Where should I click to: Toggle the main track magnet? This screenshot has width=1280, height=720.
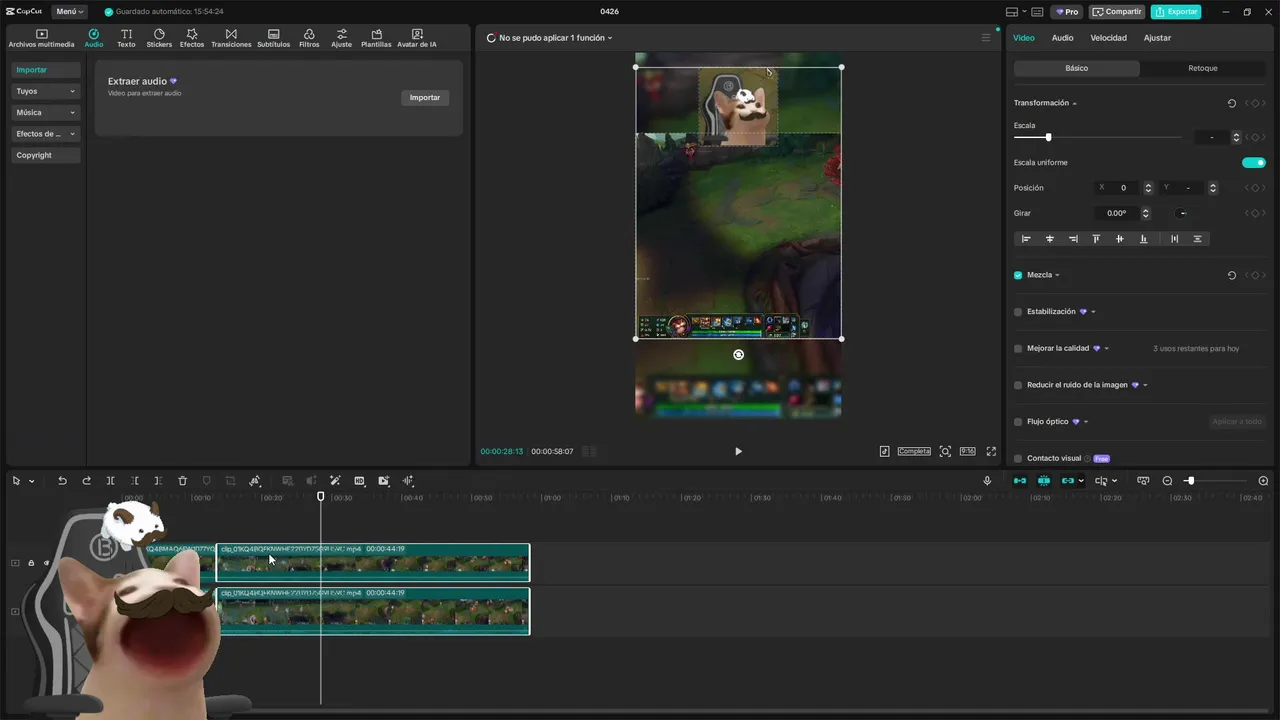pyautogui.click(x=1020, y=481)
